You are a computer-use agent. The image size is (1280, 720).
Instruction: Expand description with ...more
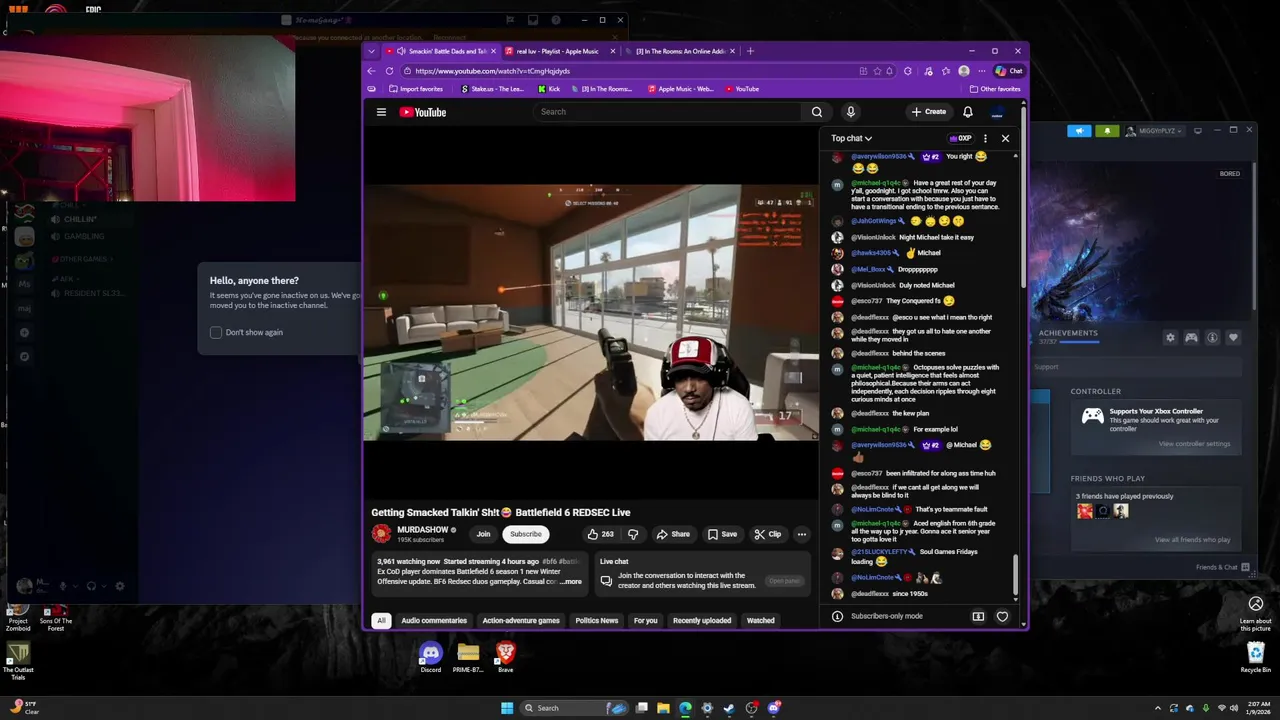[x=570, y=581]
